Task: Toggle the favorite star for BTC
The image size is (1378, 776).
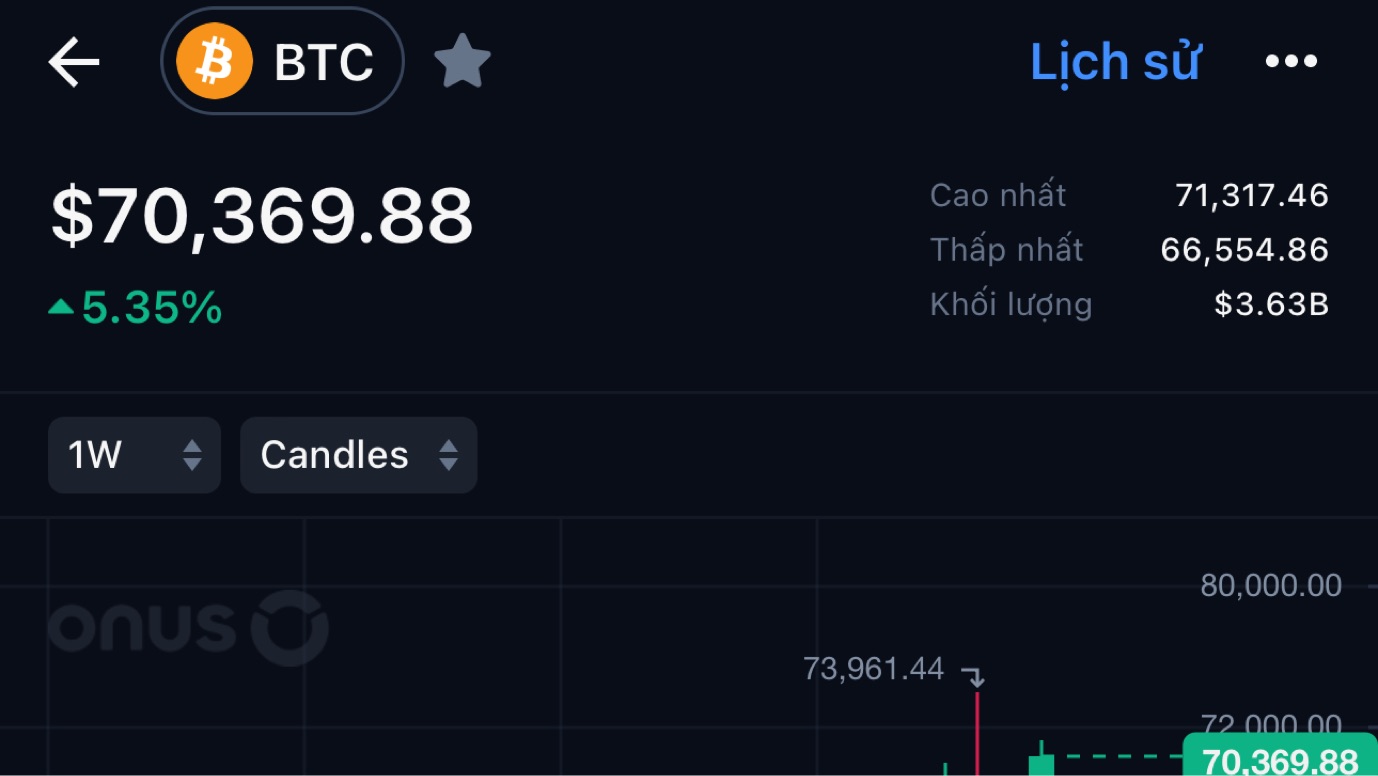Action: pyautogui.click(x=462, y=62)
